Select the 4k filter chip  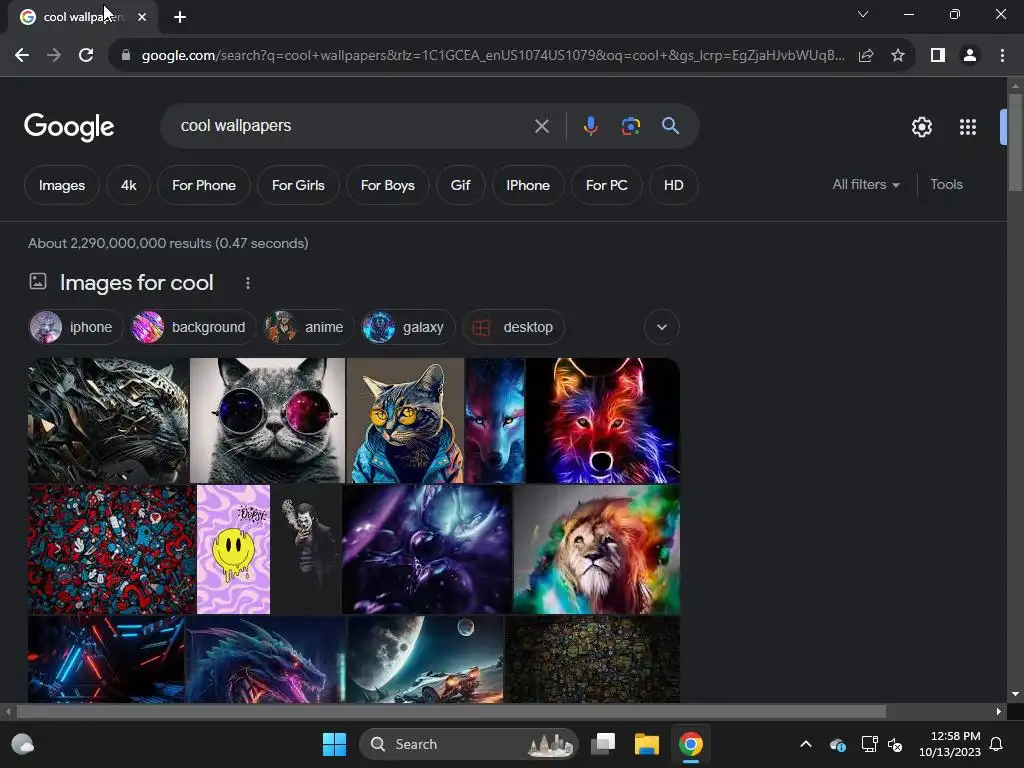129,185
